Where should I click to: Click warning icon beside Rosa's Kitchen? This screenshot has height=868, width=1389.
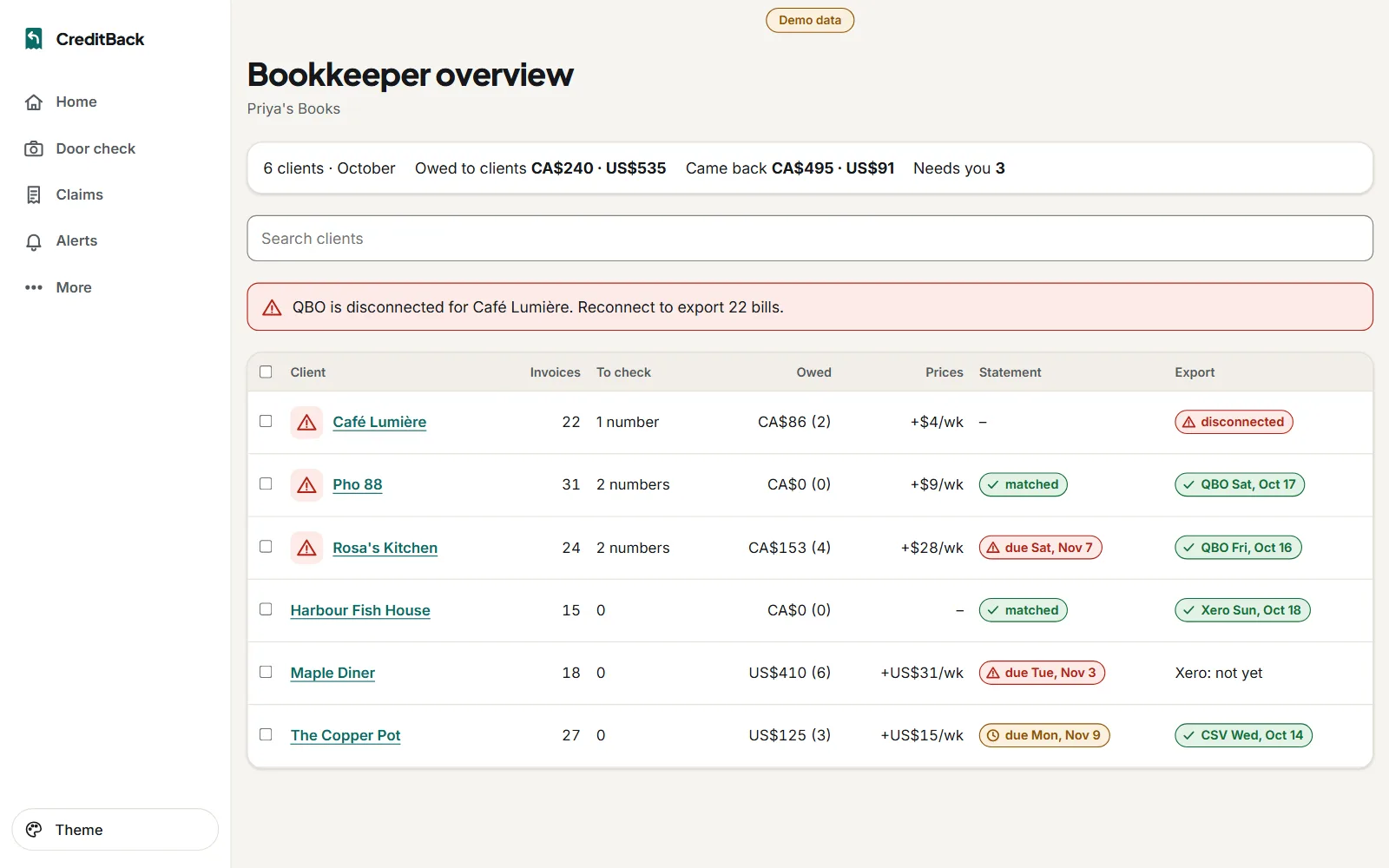tap(306, 548)
